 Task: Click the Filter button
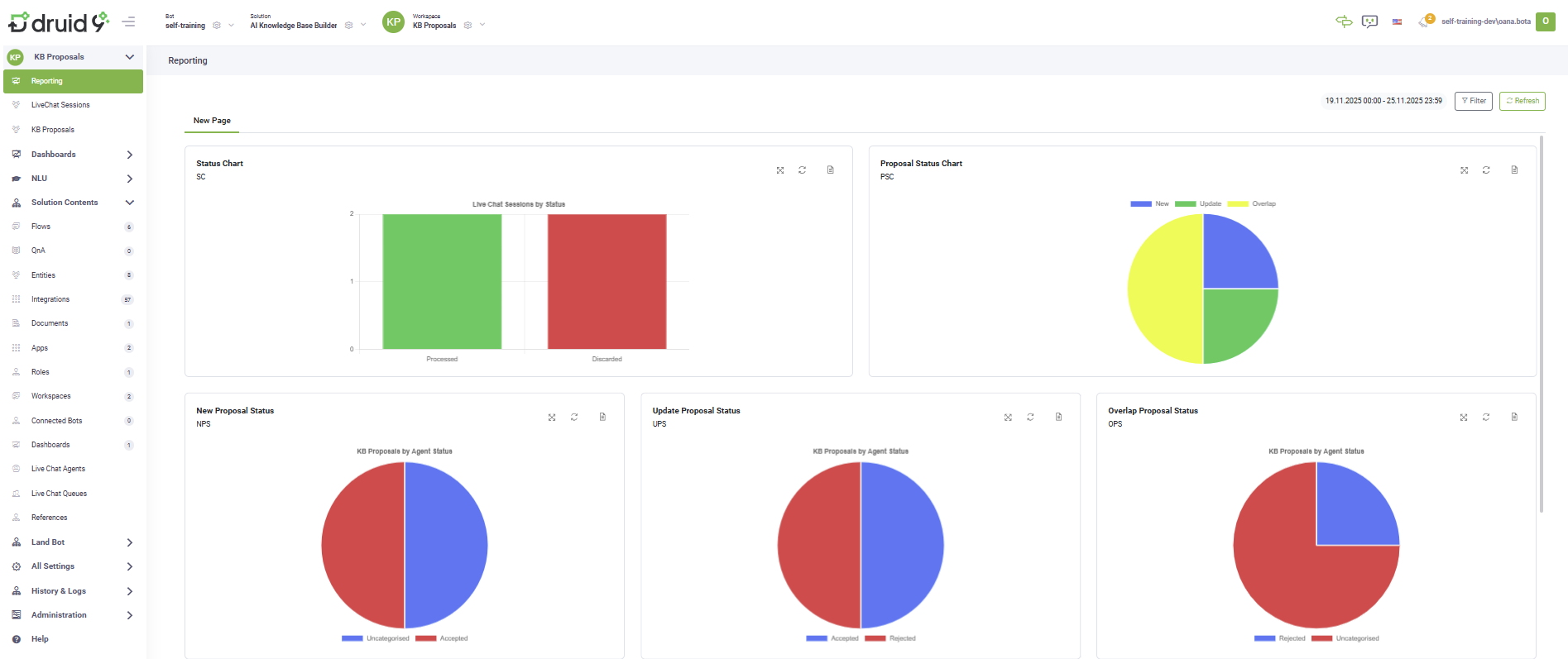pos(1474,101)
